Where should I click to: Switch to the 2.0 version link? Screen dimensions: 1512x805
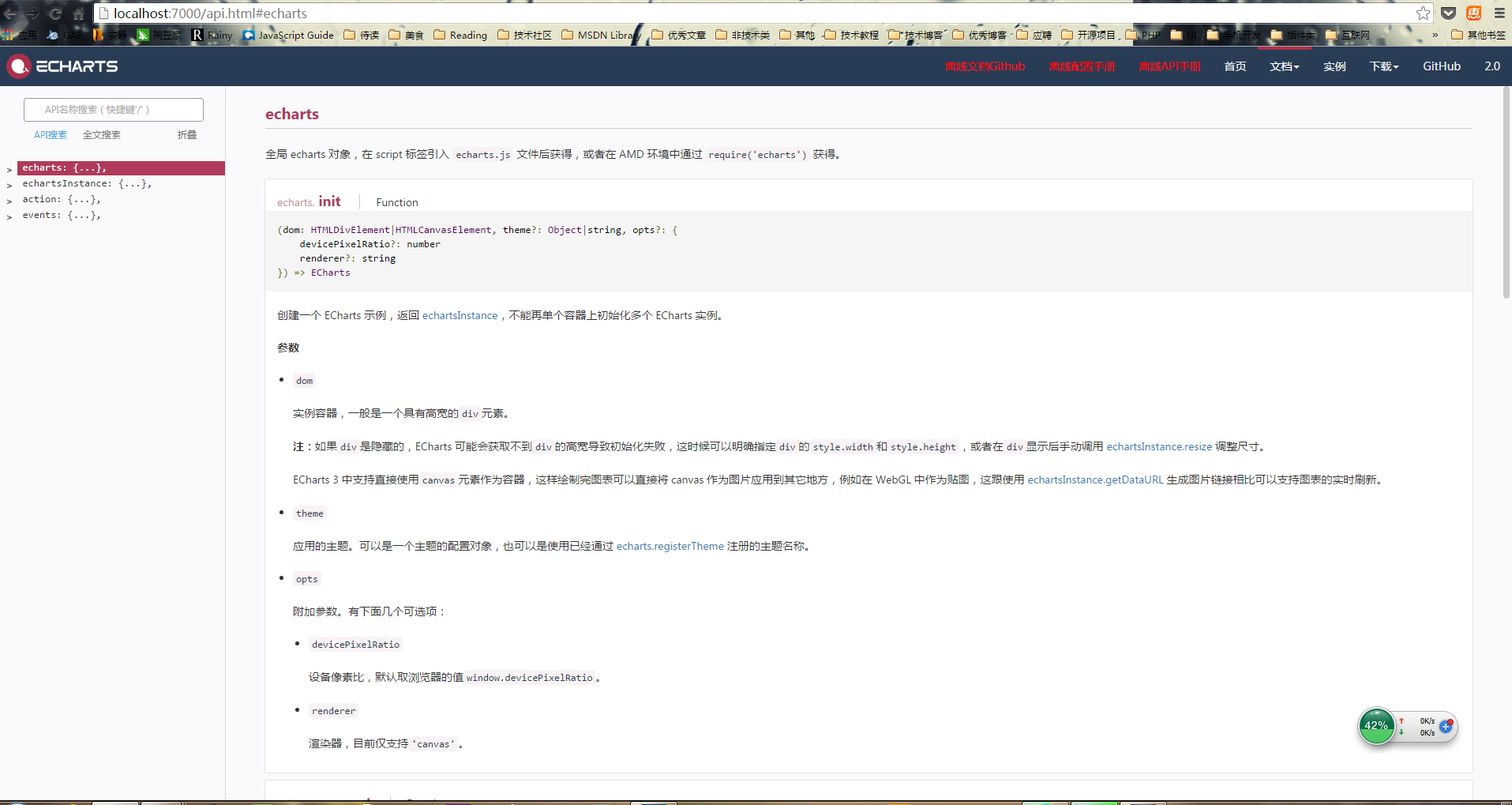point(1492,66)
